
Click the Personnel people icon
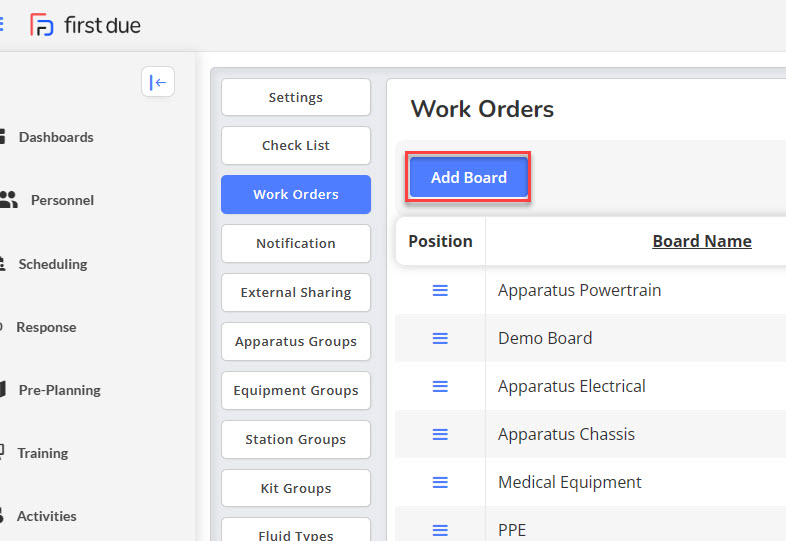[x=8, y=200]
